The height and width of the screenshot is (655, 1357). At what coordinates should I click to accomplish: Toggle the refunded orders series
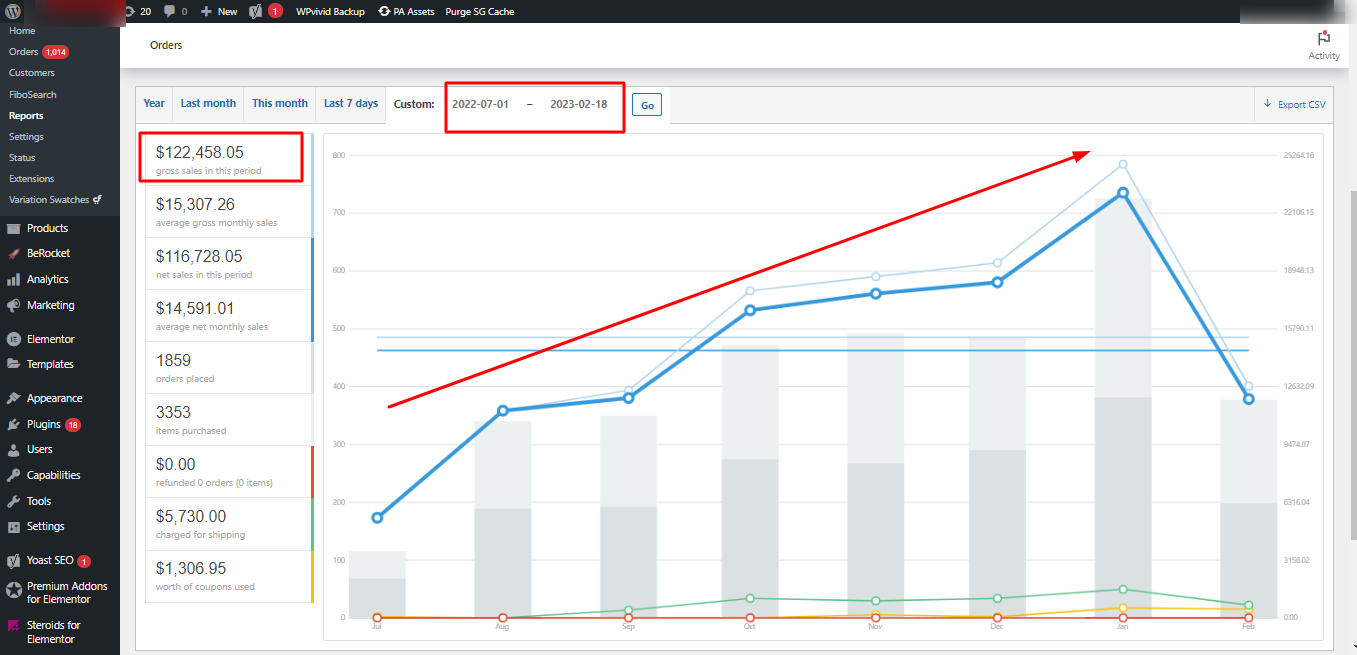click(x=229, y=472)
